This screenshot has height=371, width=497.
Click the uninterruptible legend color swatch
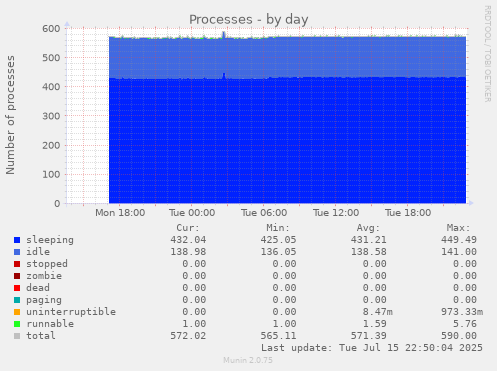[x=17, y=312]
